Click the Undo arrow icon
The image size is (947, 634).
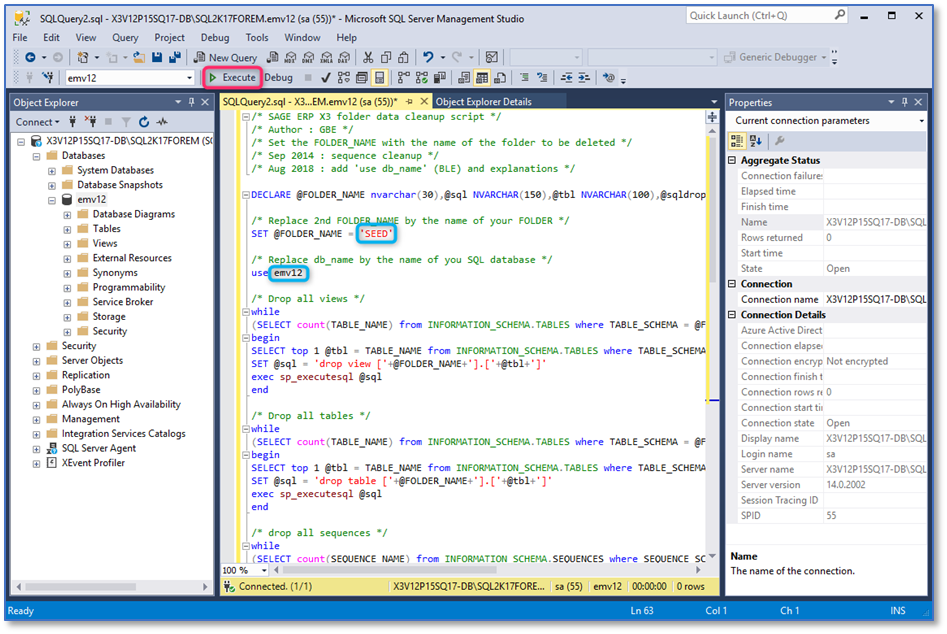pyautogui.click(x=428, y=57)
